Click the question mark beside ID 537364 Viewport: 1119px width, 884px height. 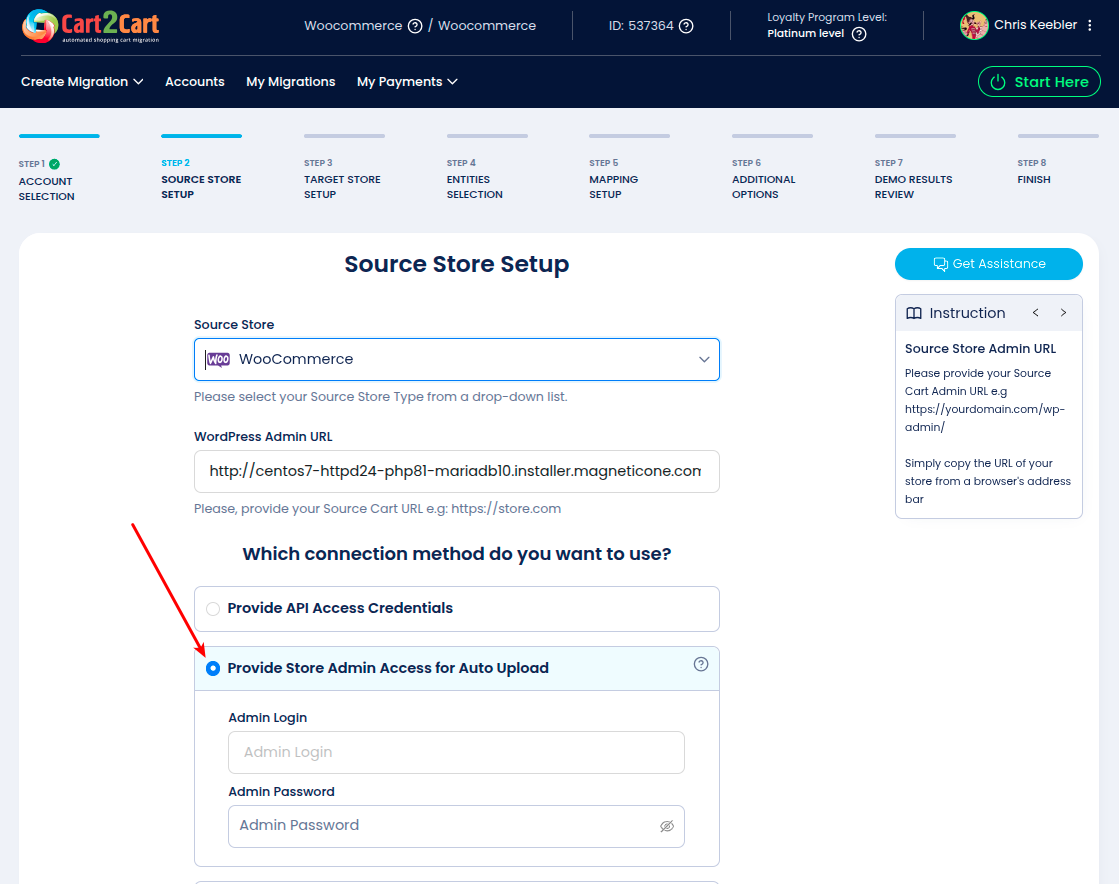(686, 26)
